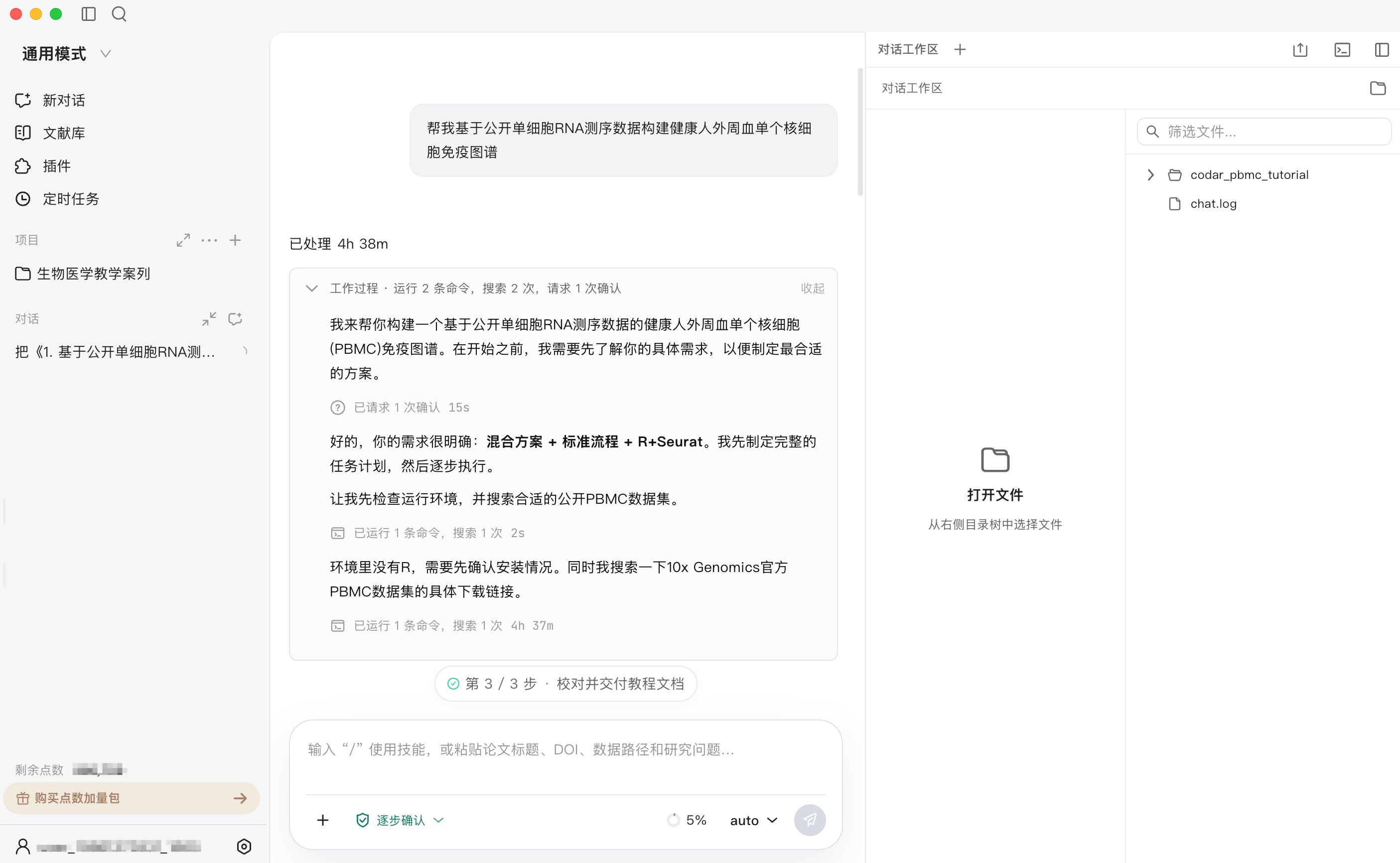Click the user profile avatar icon
The image size is (1400, 863).
point(23,846)
